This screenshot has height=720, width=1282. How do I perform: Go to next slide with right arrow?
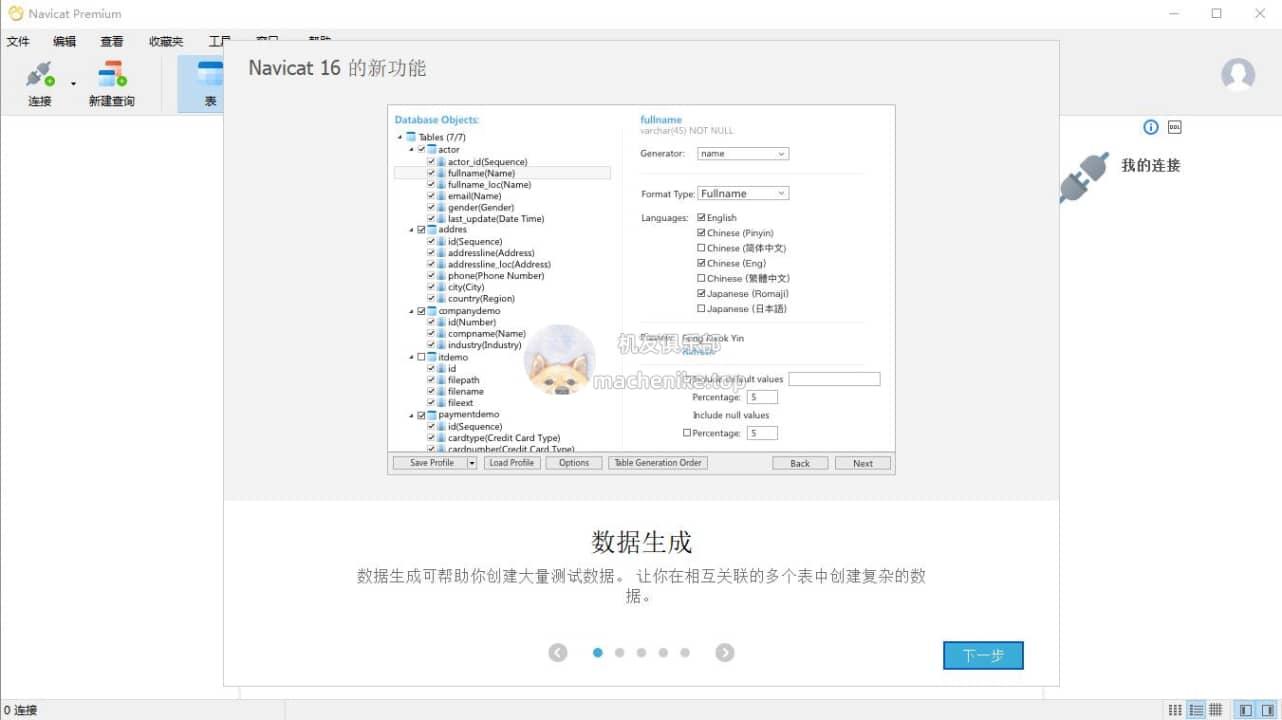(x=725, y=653)
